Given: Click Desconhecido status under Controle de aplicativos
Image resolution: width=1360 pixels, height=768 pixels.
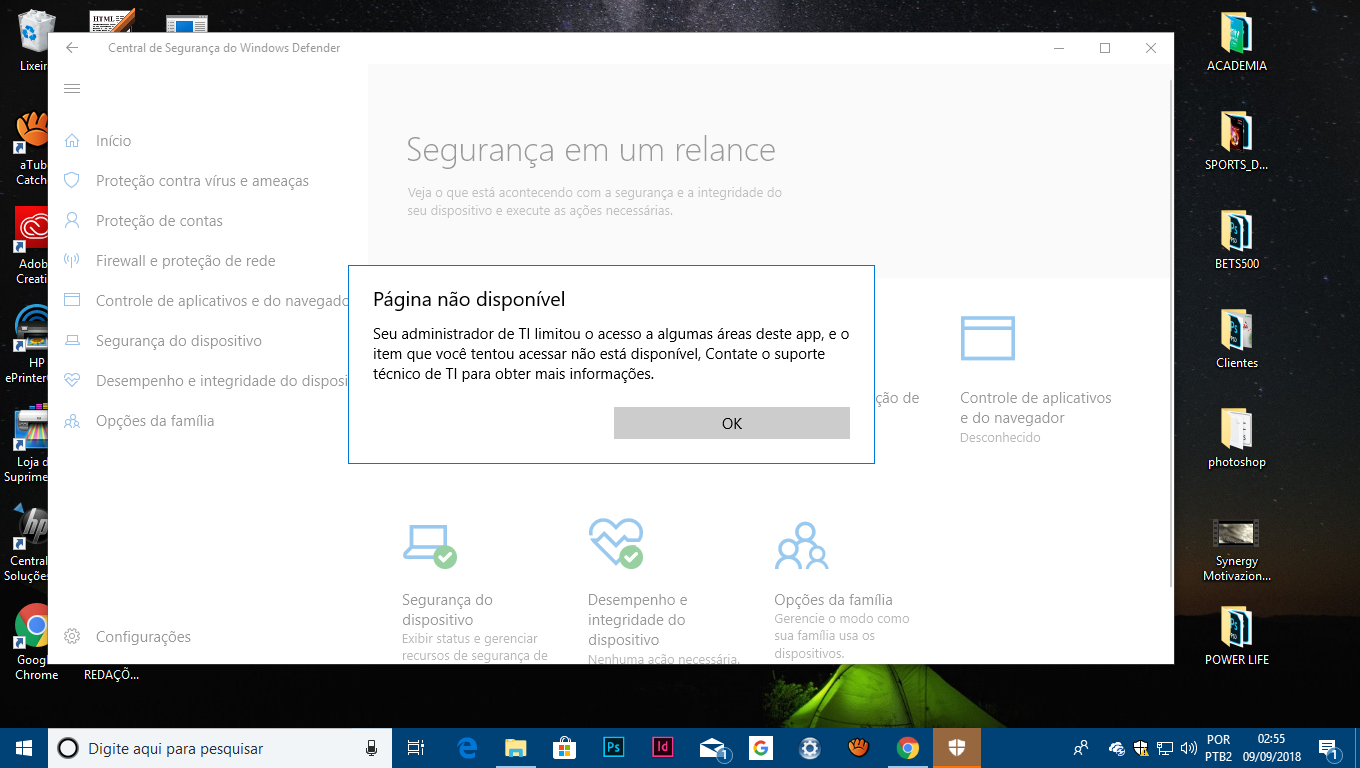Looking at the screenshot, I should pyautogui.click(x=1000, y=438).
